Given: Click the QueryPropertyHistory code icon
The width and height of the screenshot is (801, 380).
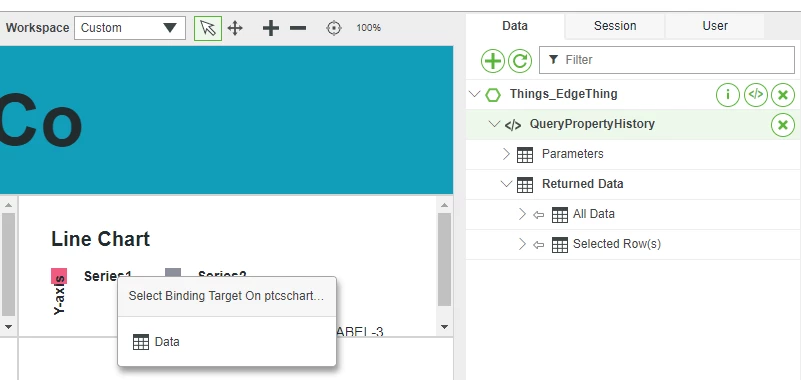Looking at the screenshot, I should click(513, 125).
